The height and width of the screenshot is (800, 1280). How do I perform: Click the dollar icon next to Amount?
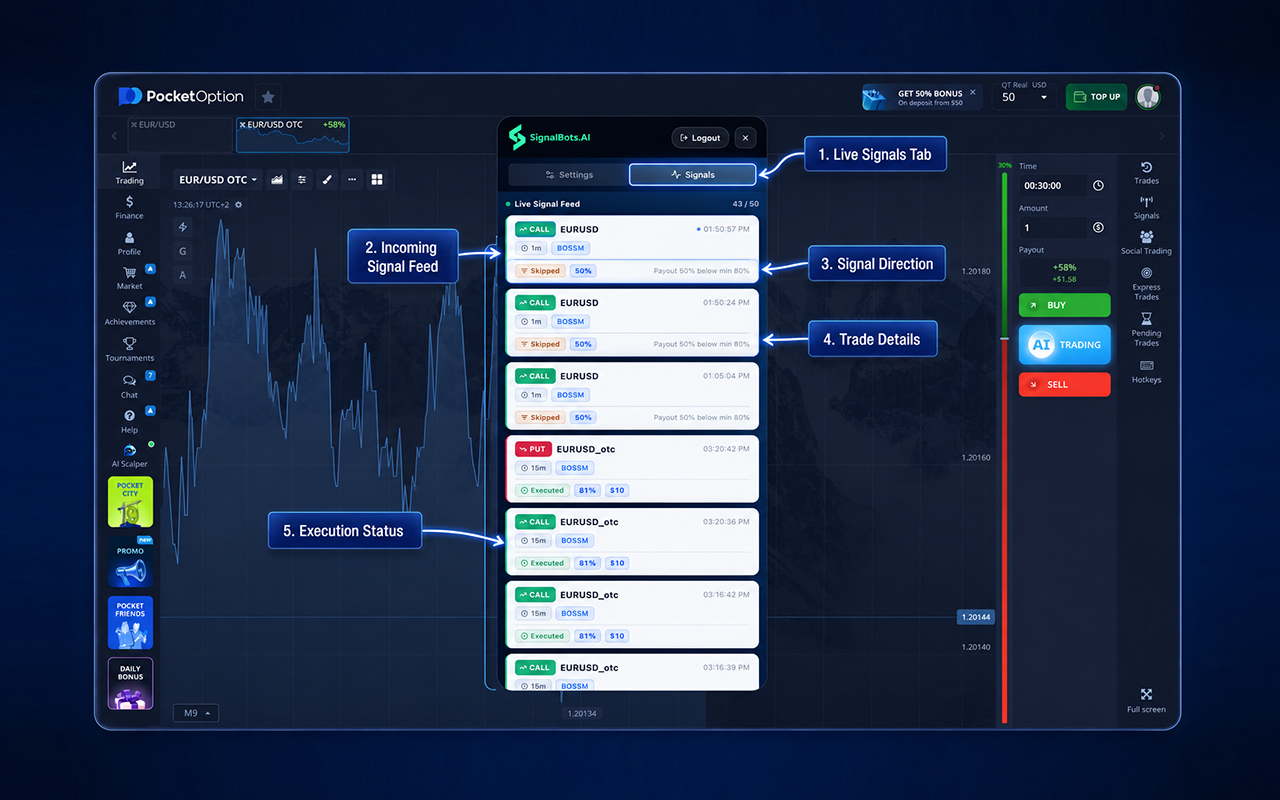pos(1098,228)
